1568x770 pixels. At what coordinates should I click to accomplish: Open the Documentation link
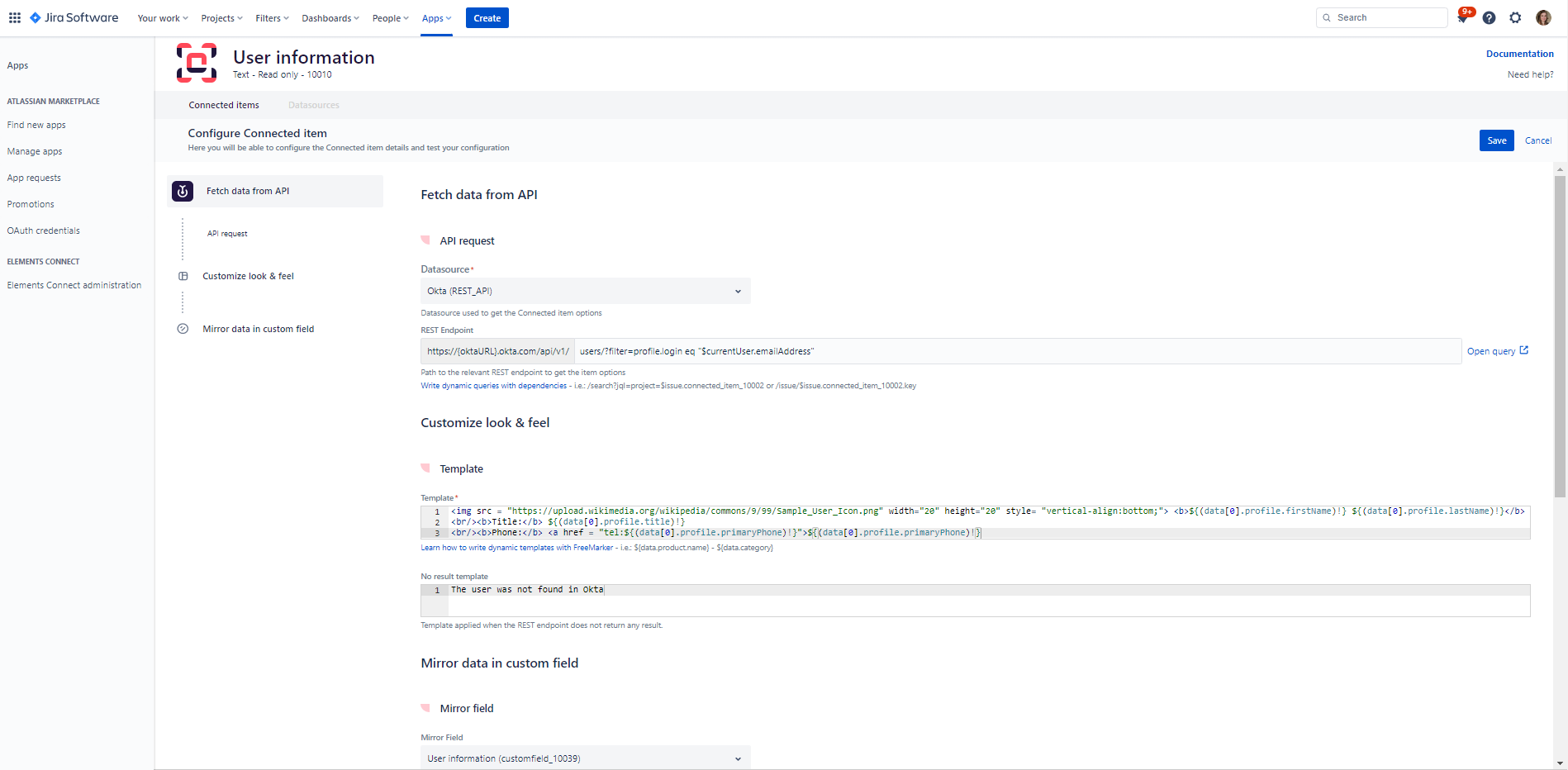coord(1519,53)
